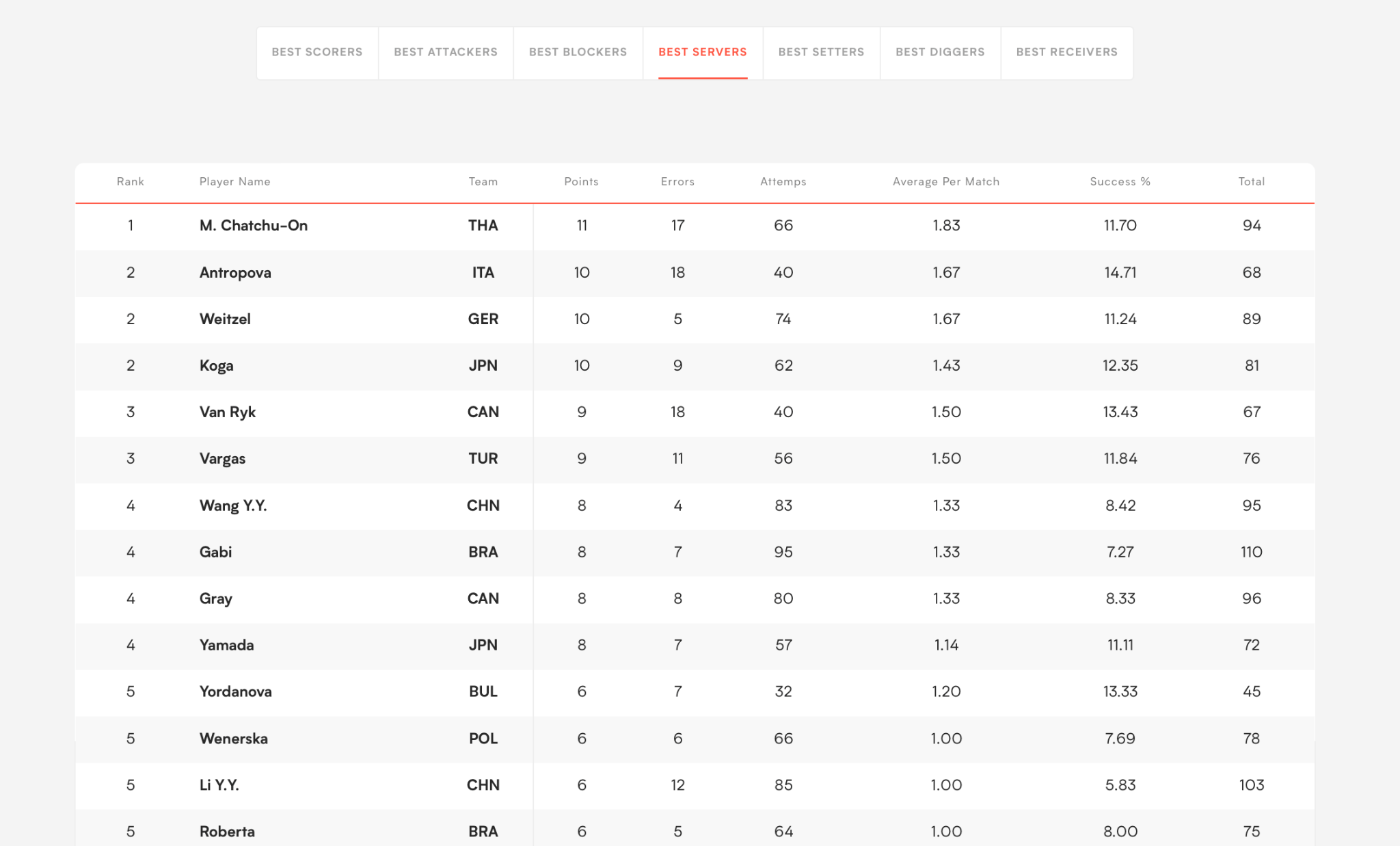Click the Gabi player row name
The width and height of the screenshot is (1400, 846).
coord(215,552)
